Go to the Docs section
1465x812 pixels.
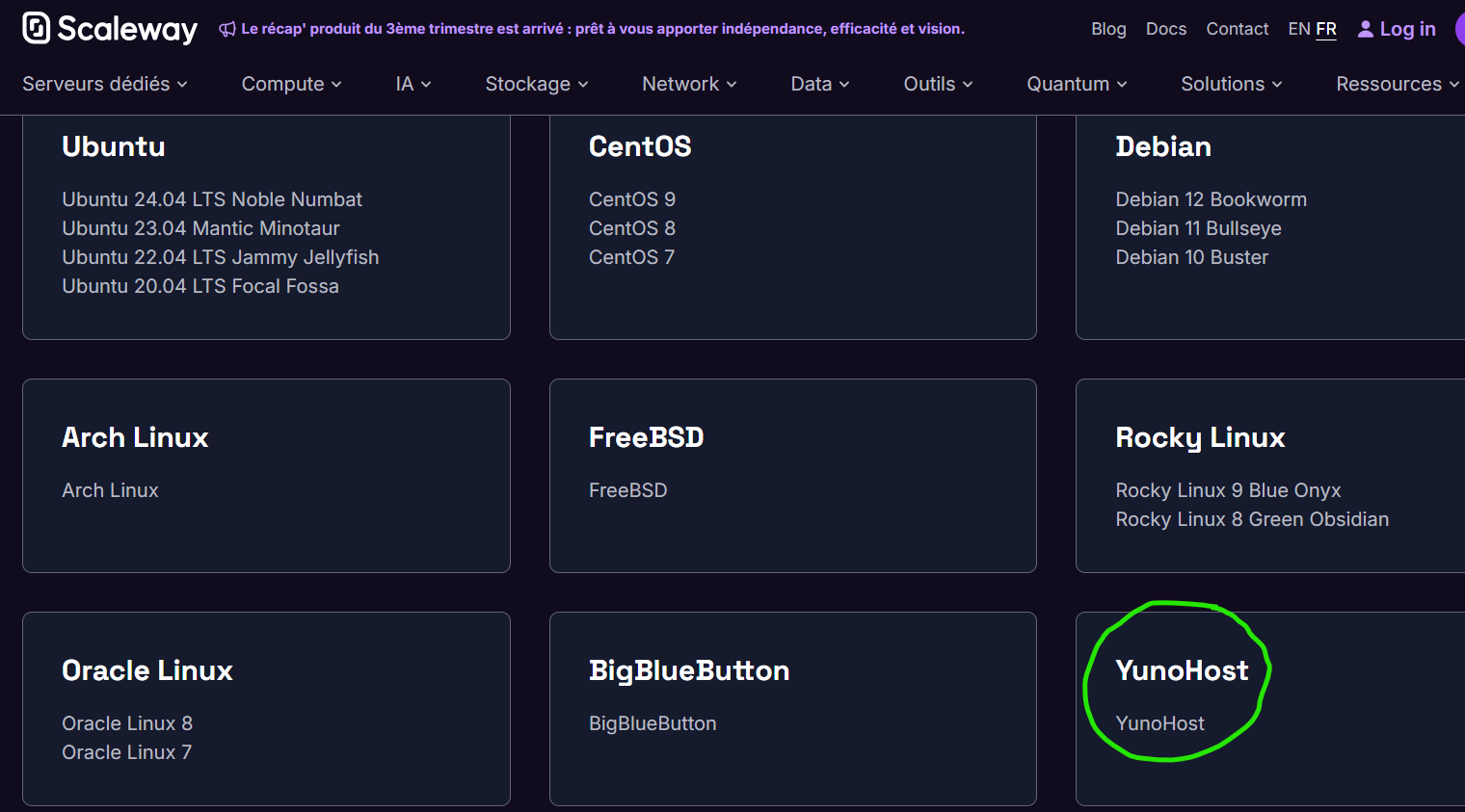(1166, 29)
